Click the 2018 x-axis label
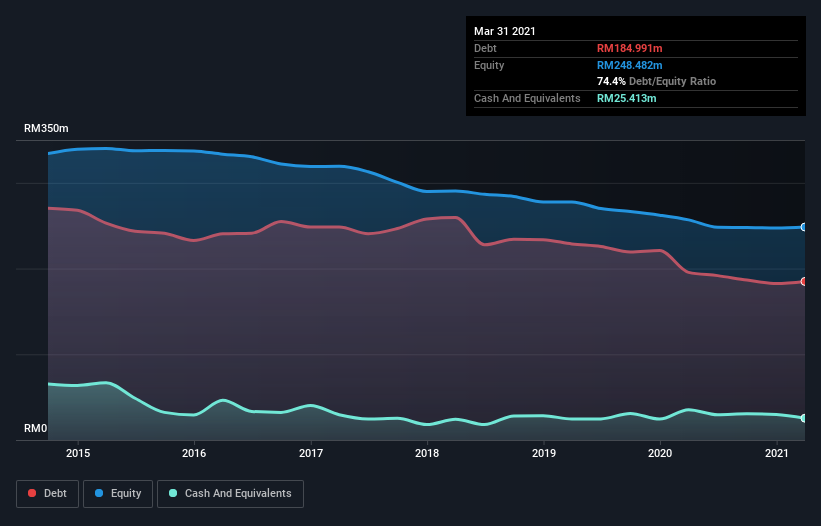The width and height of the screenshot is (821, 526). [x=427, y=453]
